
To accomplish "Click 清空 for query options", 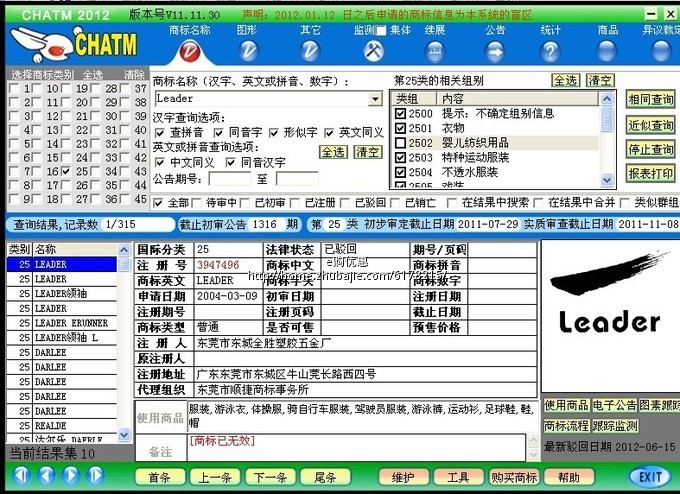I will (367, 152).
